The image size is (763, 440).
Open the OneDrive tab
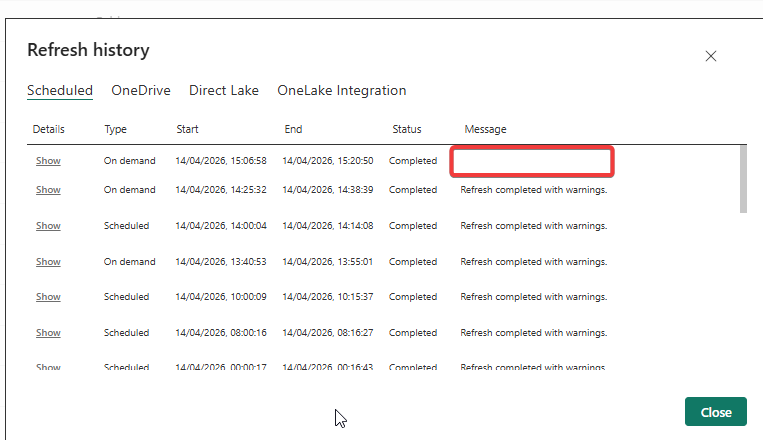pyautogui.click(x=141, y=91)
